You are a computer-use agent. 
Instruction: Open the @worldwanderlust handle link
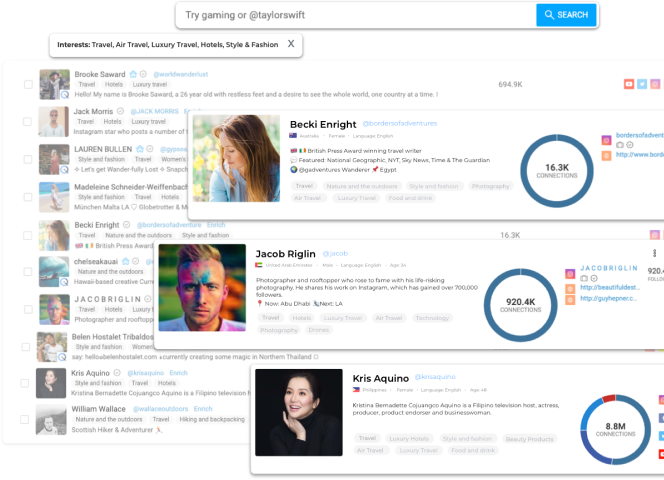181,74
